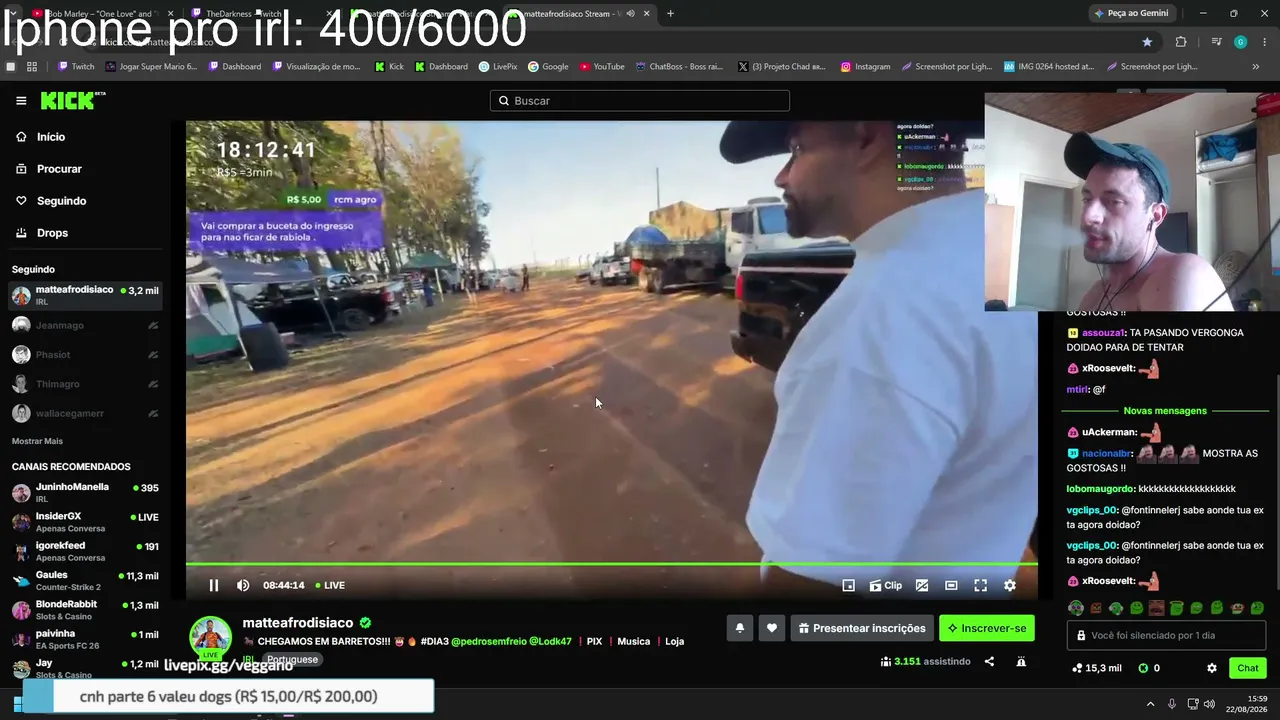Click the Peça ao Gemini button

pyautogui.click(x=1131, y=14)
